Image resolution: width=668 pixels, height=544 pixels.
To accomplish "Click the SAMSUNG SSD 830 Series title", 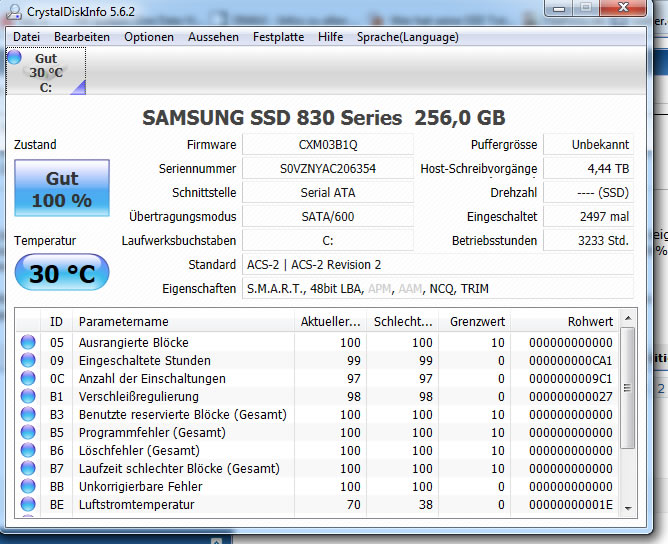I will click(x=323, y=118).
